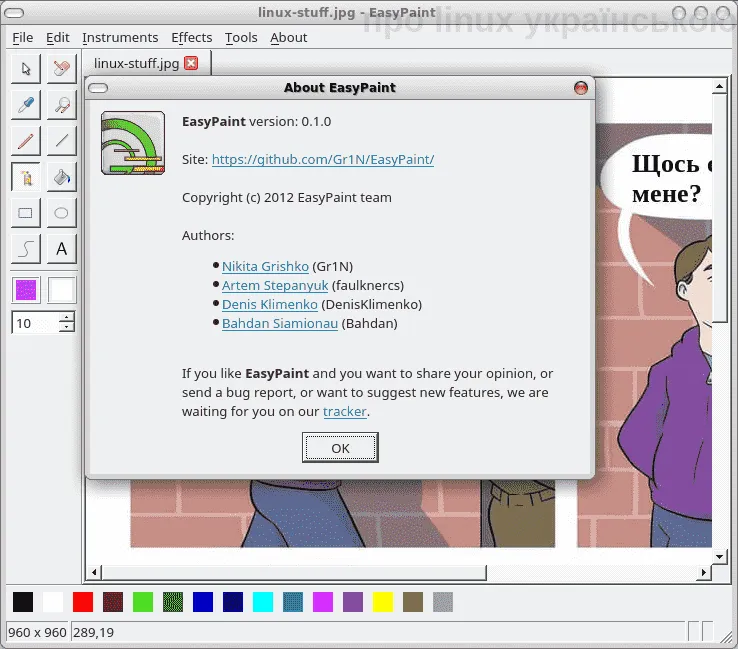Click the secondary white color swatch
738x649 pixels.
coord(62,289)
